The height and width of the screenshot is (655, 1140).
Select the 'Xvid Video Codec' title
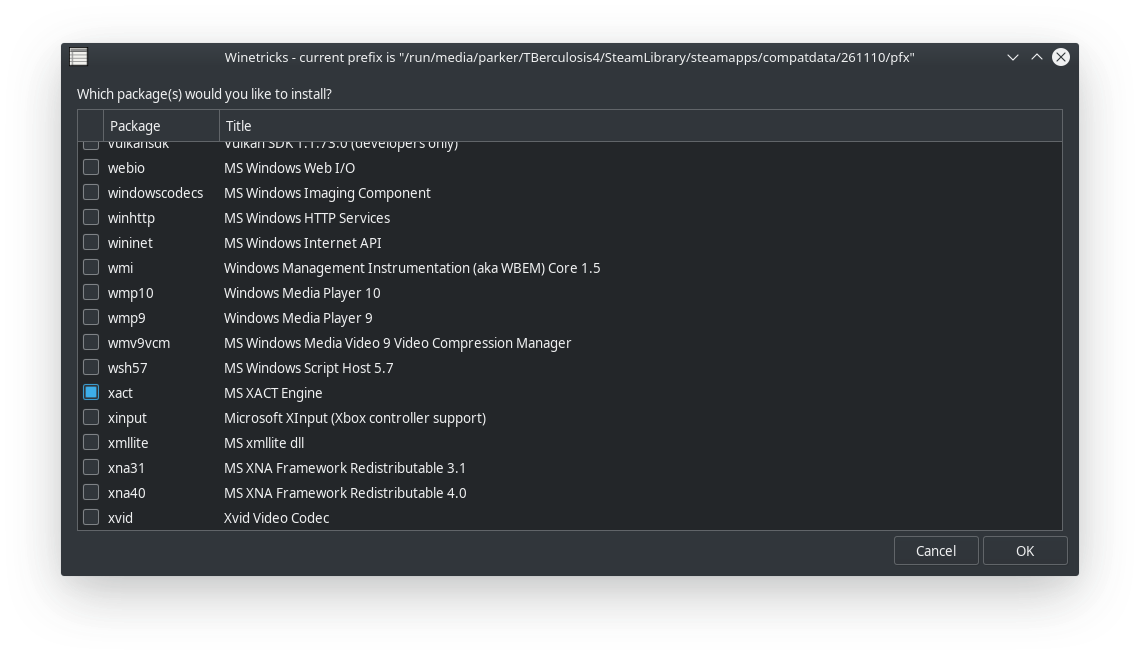pyautogui.click(x=276, y=518)
